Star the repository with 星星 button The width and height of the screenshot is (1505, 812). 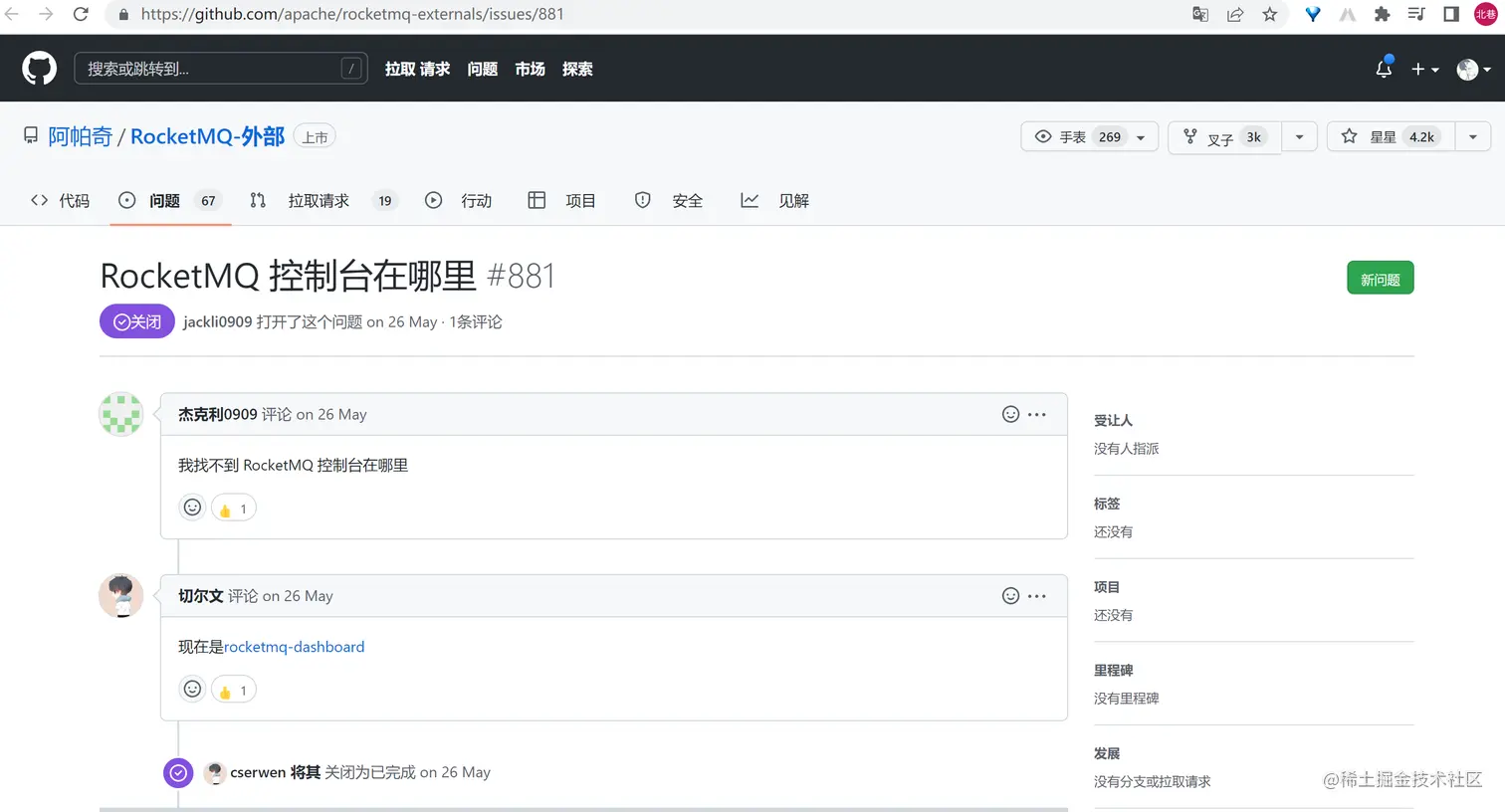coord(1392,137)
